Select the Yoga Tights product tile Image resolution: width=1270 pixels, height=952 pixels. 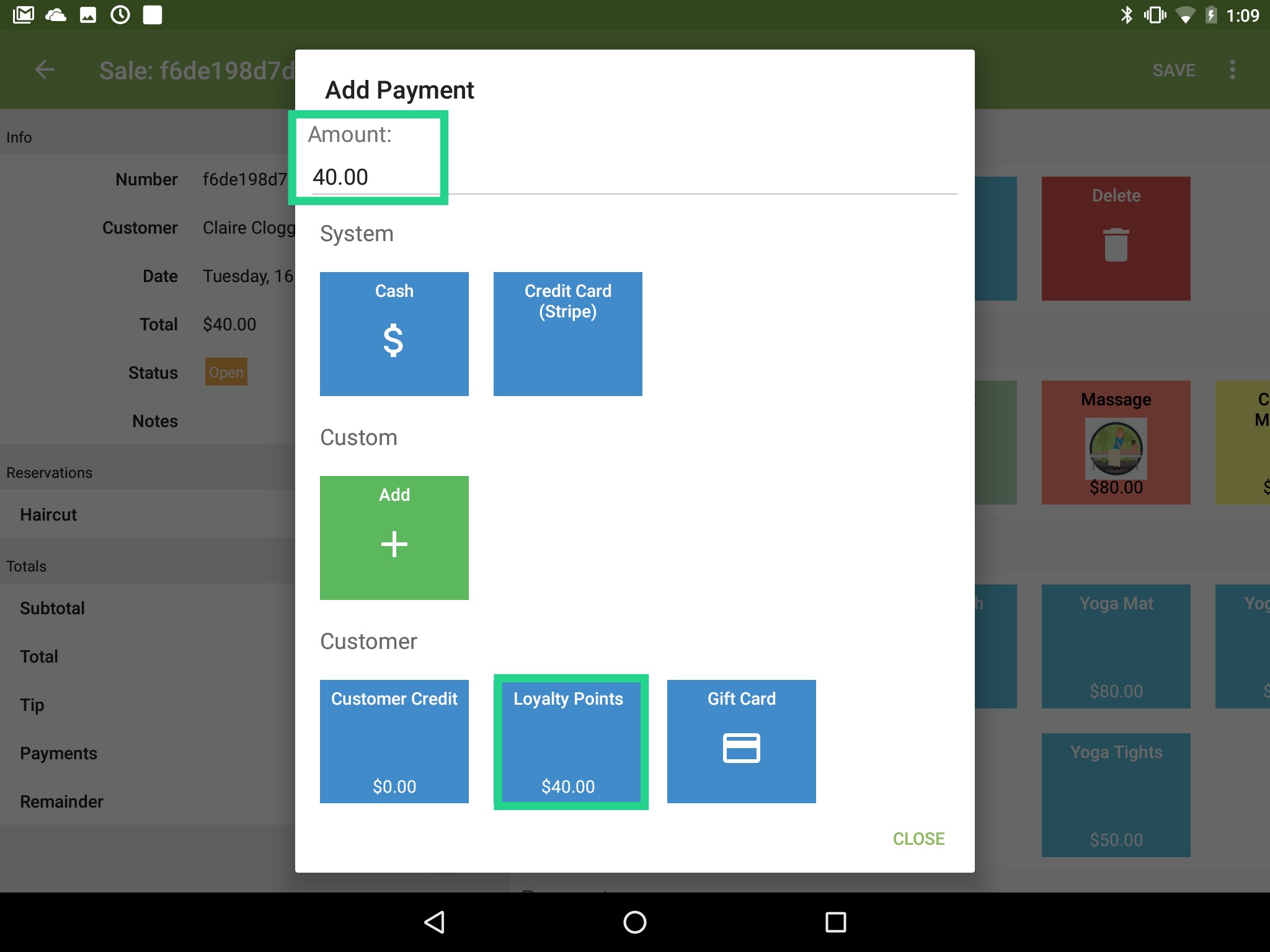coord(1115,795)
